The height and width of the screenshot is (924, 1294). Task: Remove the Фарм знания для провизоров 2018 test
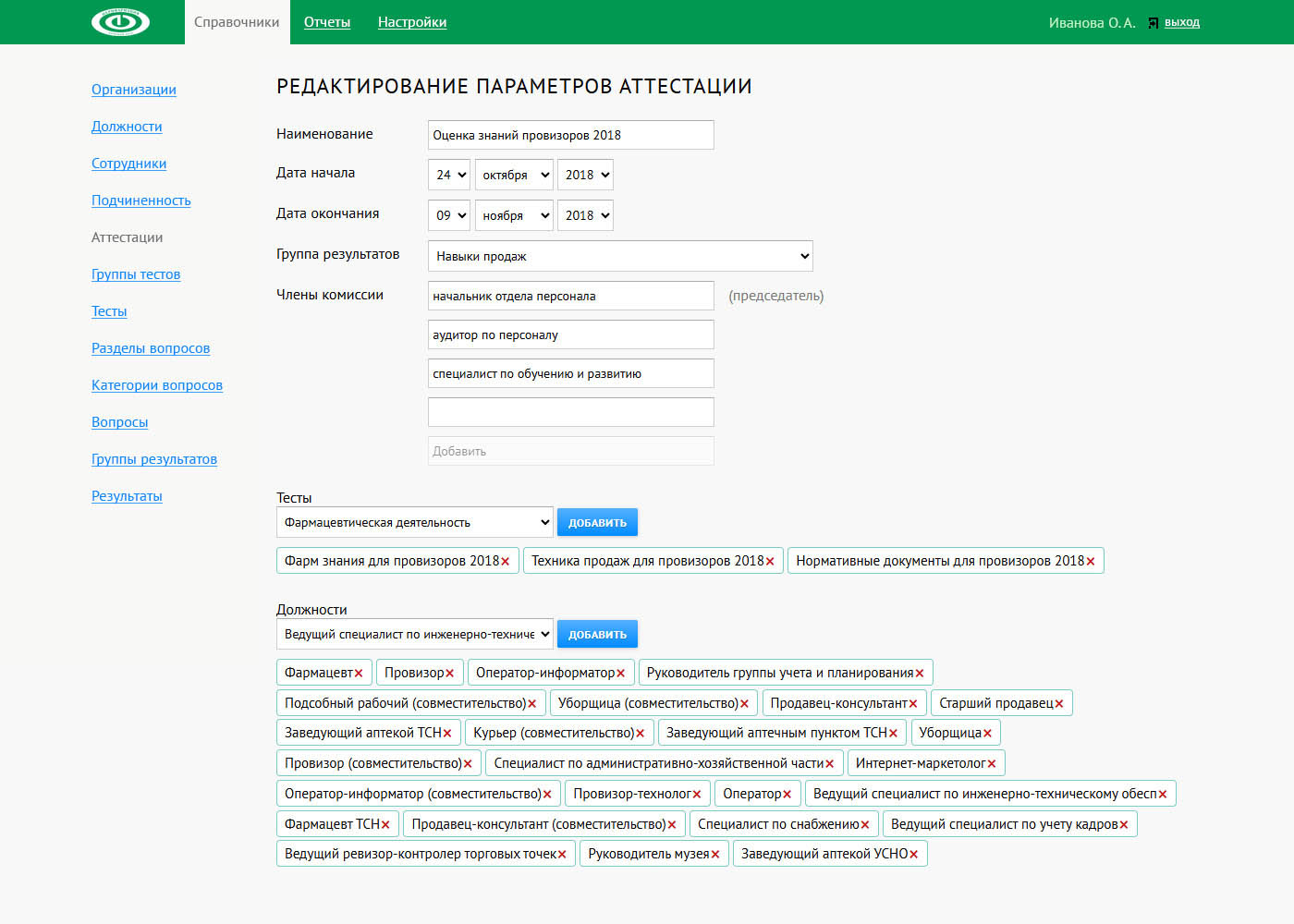pos(506,562)
